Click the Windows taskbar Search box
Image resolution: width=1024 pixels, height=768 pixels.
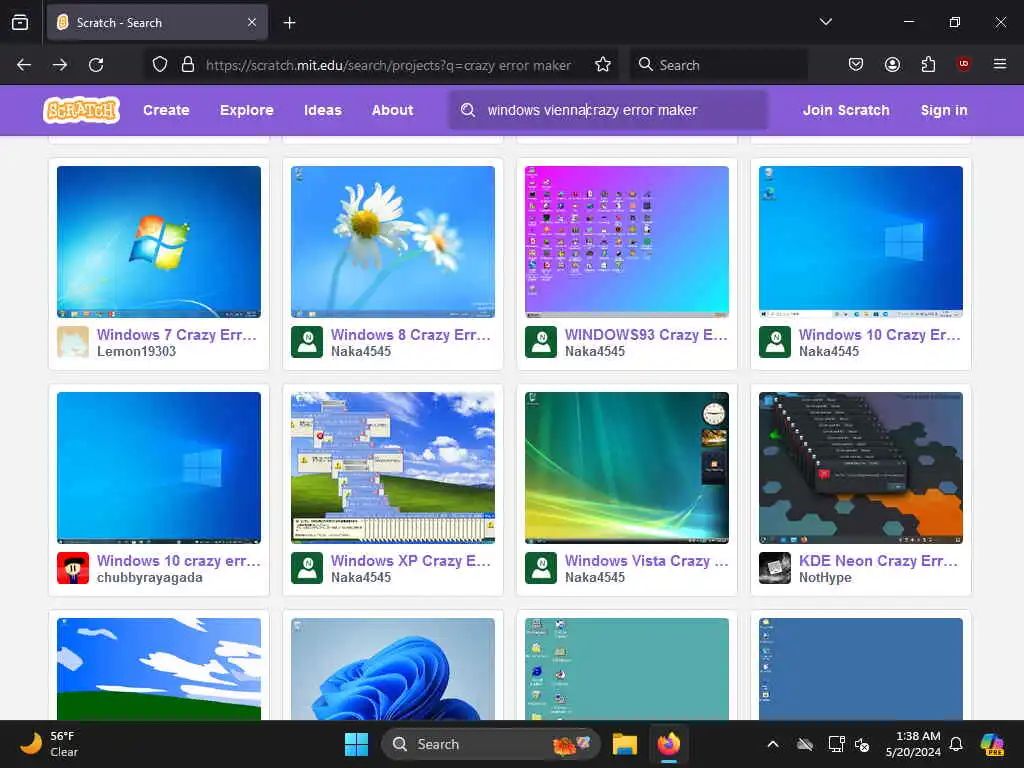click(490, 744)
